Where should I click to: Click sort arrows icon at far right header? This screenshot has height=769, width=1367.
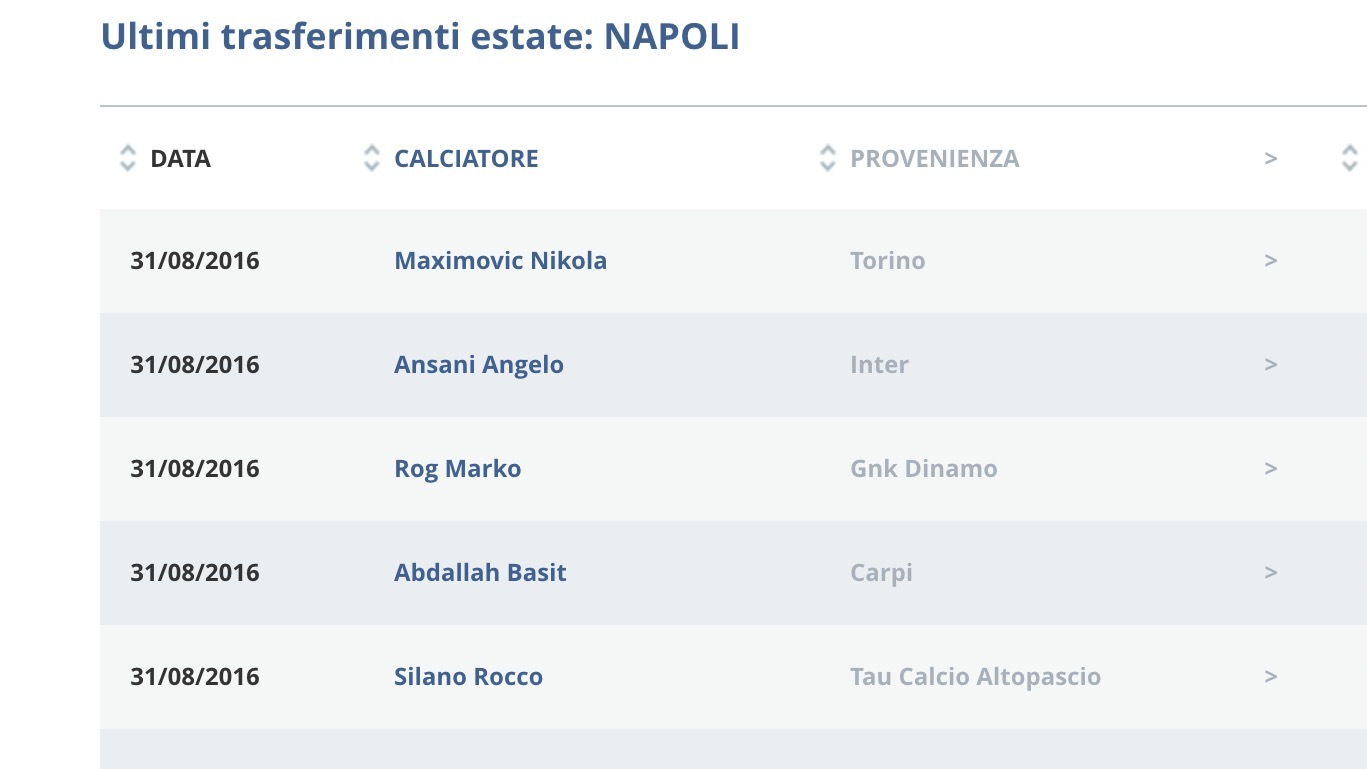1349,158
